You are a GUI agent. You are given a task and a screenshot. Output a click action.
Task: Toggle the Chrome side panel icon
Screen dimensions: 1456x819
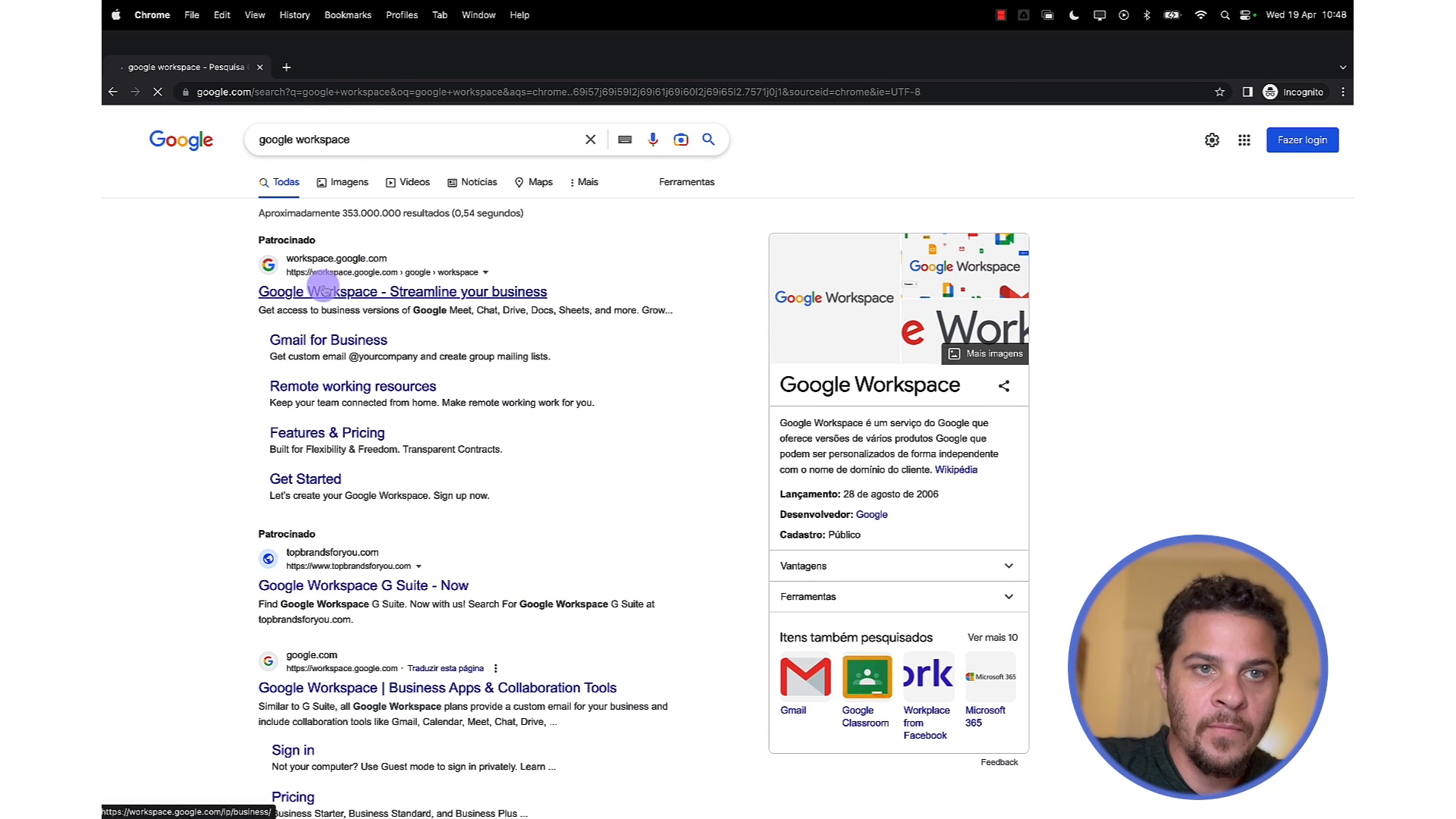(x=1247, y=92)
